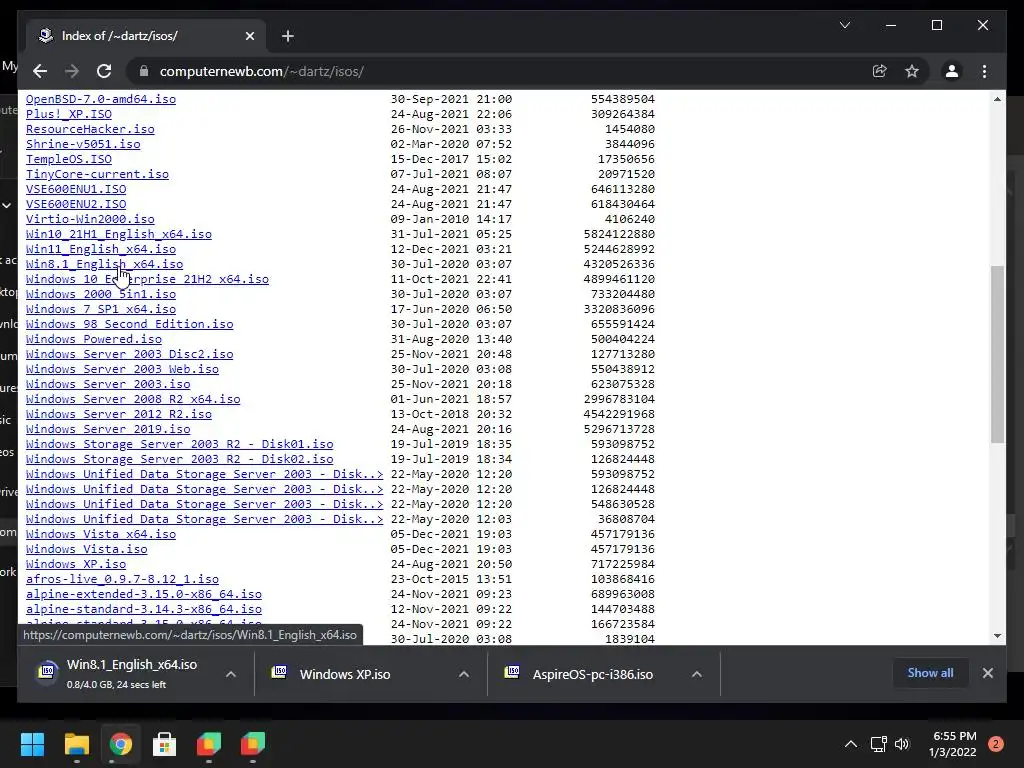Open Windows_Server_2008_R2_x64.iso link
This screenshot has width=1024, height=768.
tap(133, 399)
